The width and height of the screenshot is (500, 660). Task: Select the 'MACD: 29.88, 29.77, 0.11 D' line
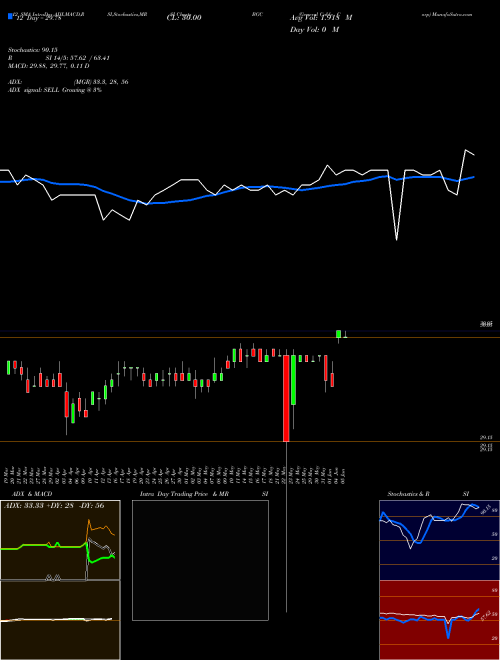click(x=48, y=66)
